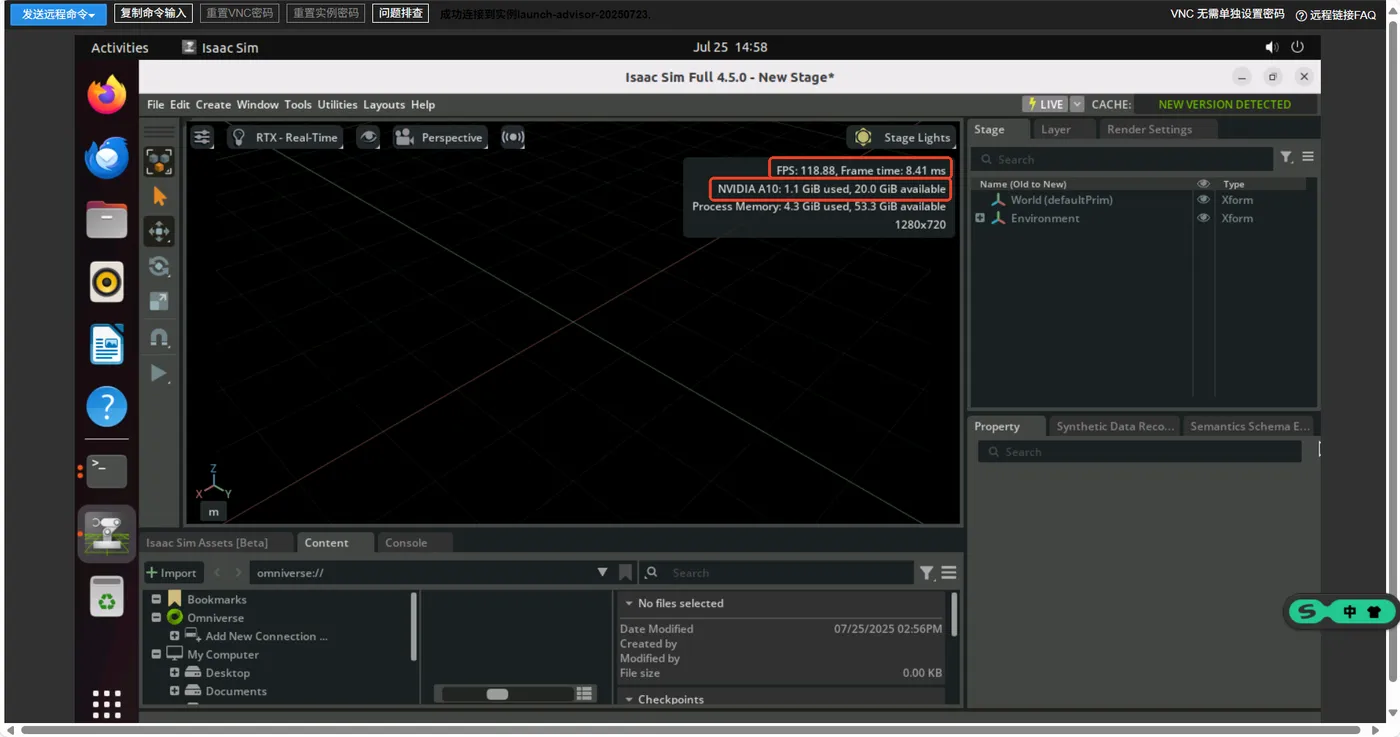Open omniverse:// path dropdown arrow

[602, 572]
